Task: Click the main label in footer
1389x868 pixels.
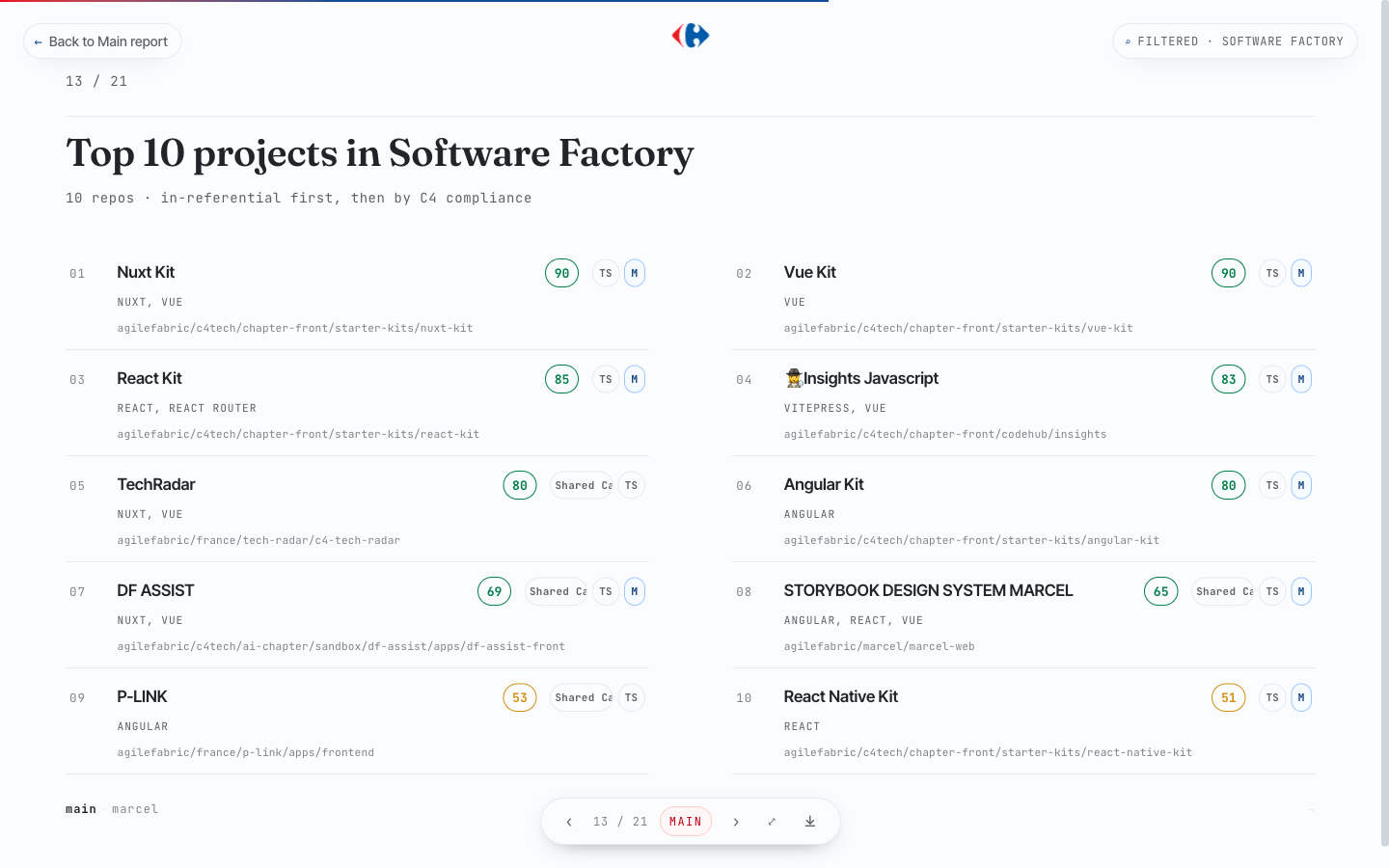Action: pos(81,809)
